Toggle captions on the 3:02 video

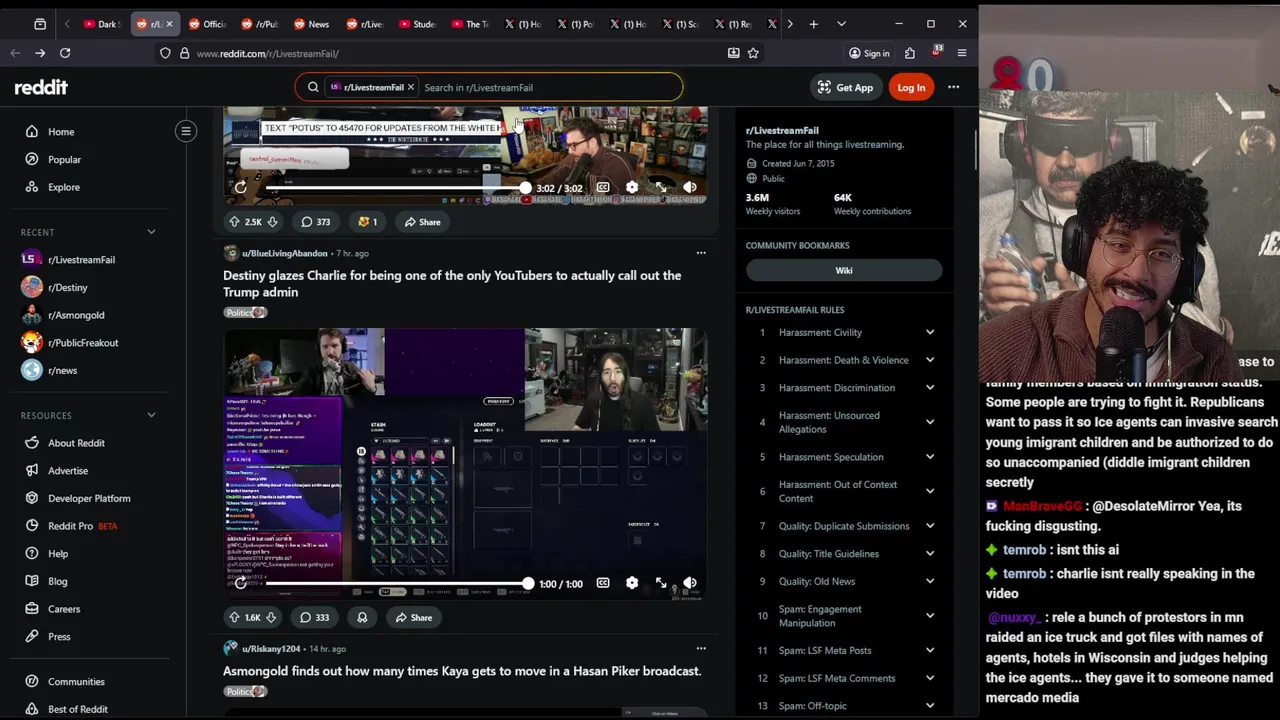click(603, 188)
